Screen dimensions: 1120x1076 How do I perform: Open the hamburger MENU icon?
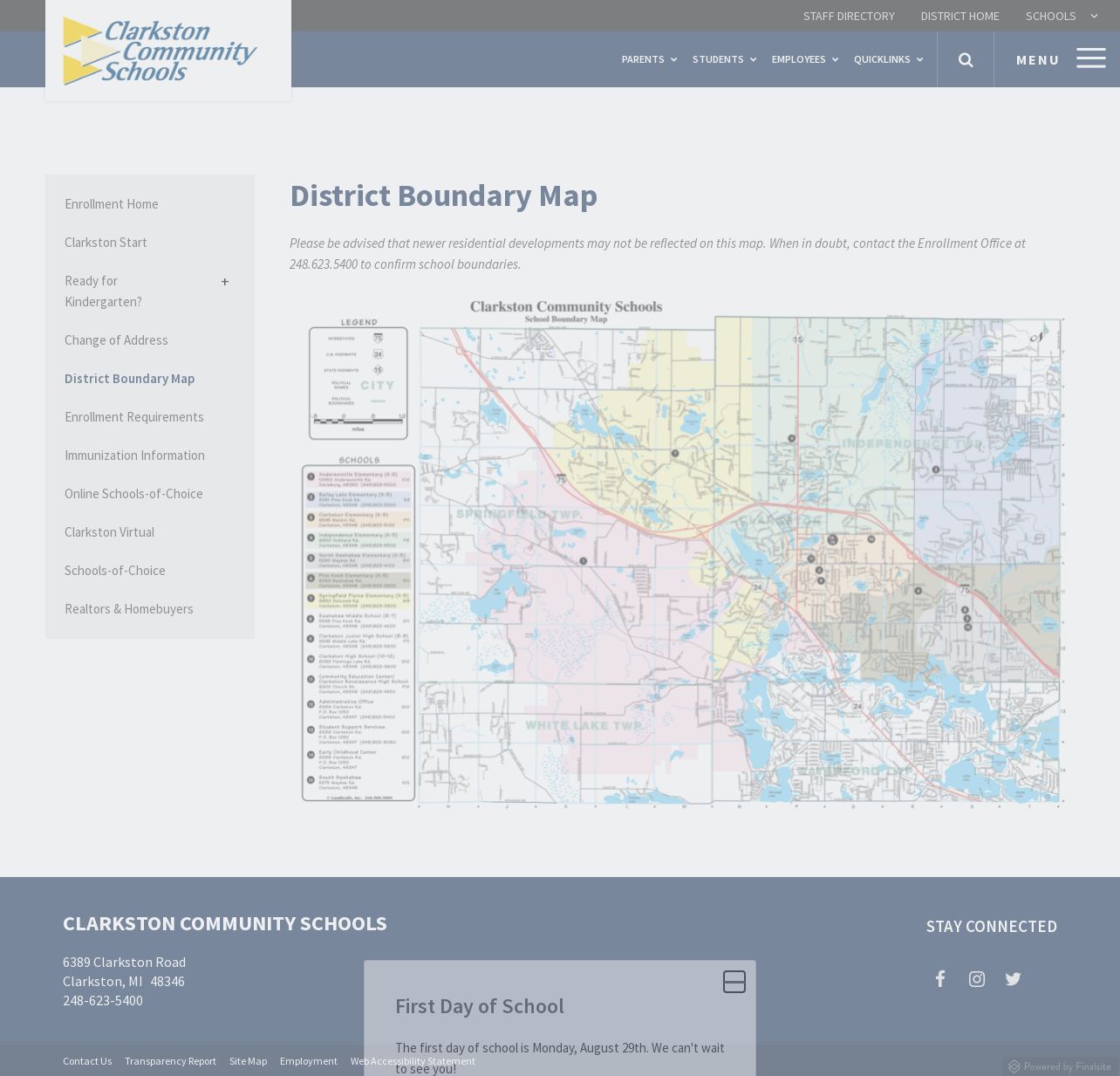pyautogui.click(x=1091, y=58)
